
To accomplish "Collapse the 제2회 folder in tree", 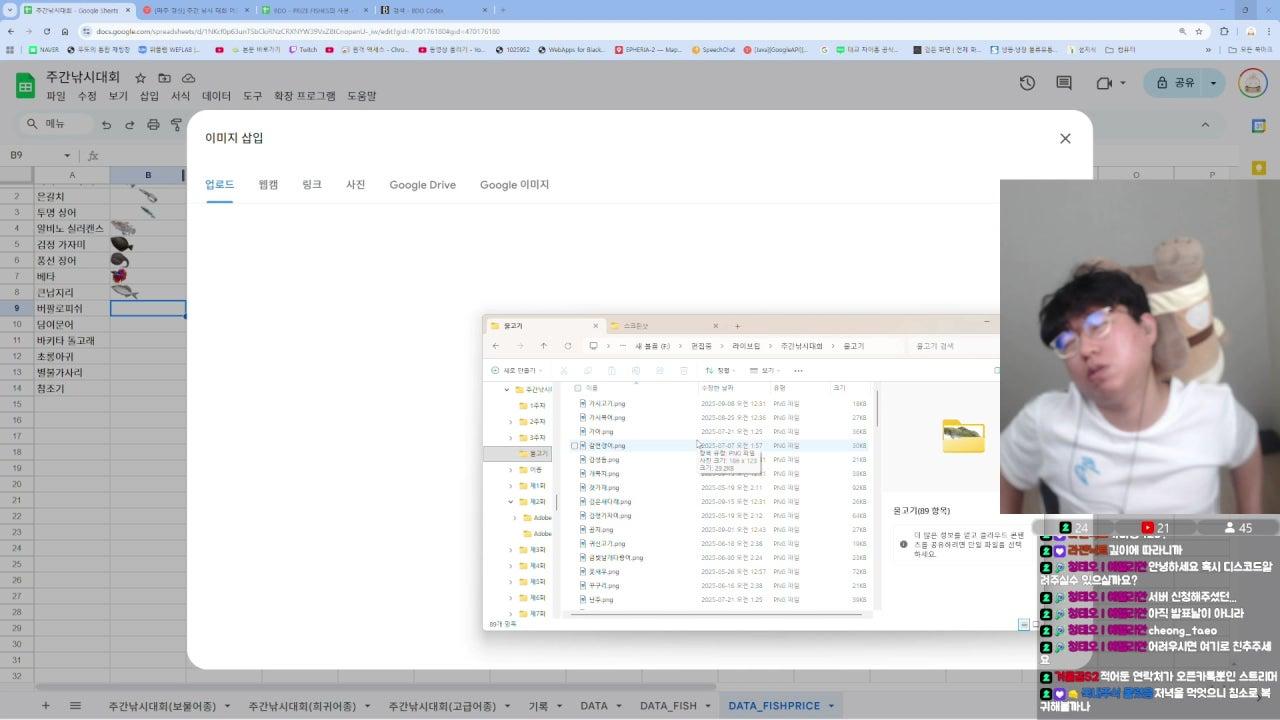I will pyautogui.click(x=511, y=502).
